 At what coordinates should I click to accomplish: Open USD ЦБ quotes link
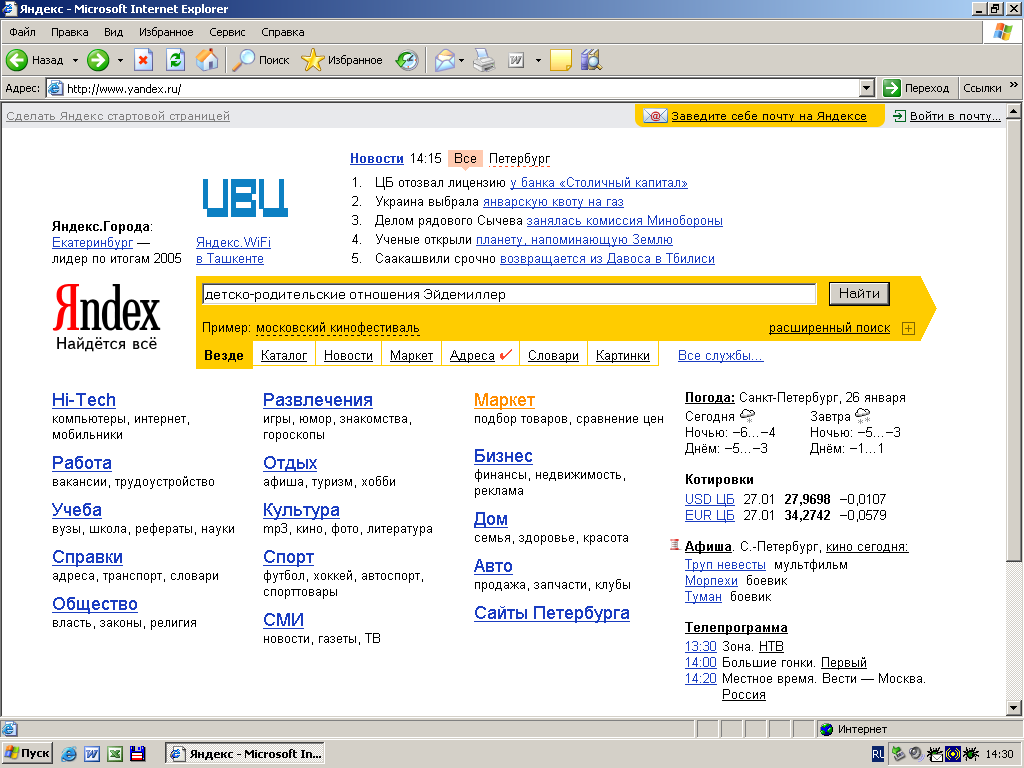tap(709, 499)
